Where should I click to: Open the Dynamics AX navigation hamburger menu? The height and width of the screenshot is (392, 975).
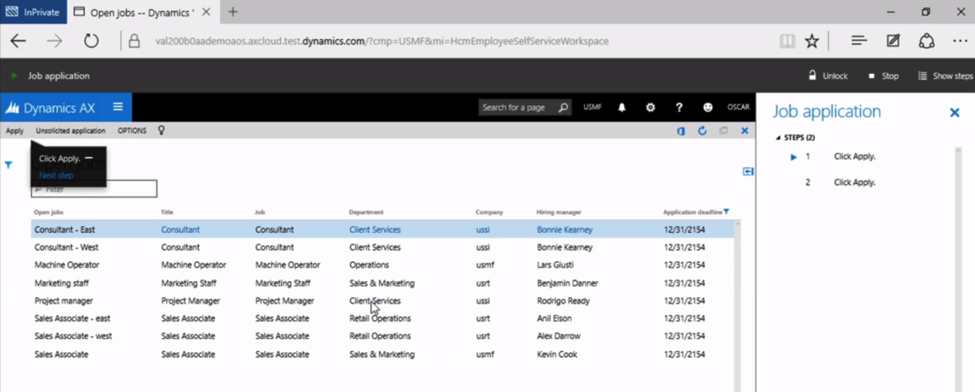point(118,107)
